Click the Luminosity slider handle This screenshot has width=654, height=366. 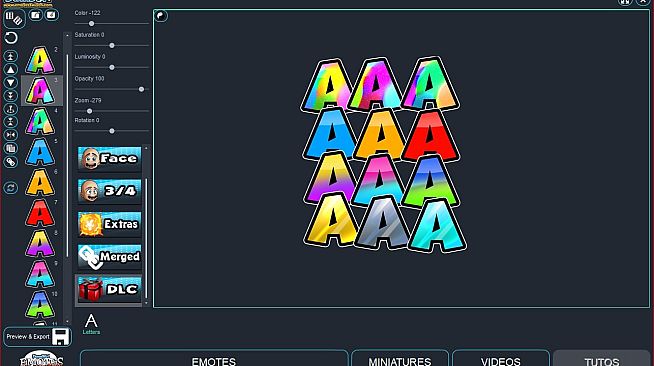[112, 67]
